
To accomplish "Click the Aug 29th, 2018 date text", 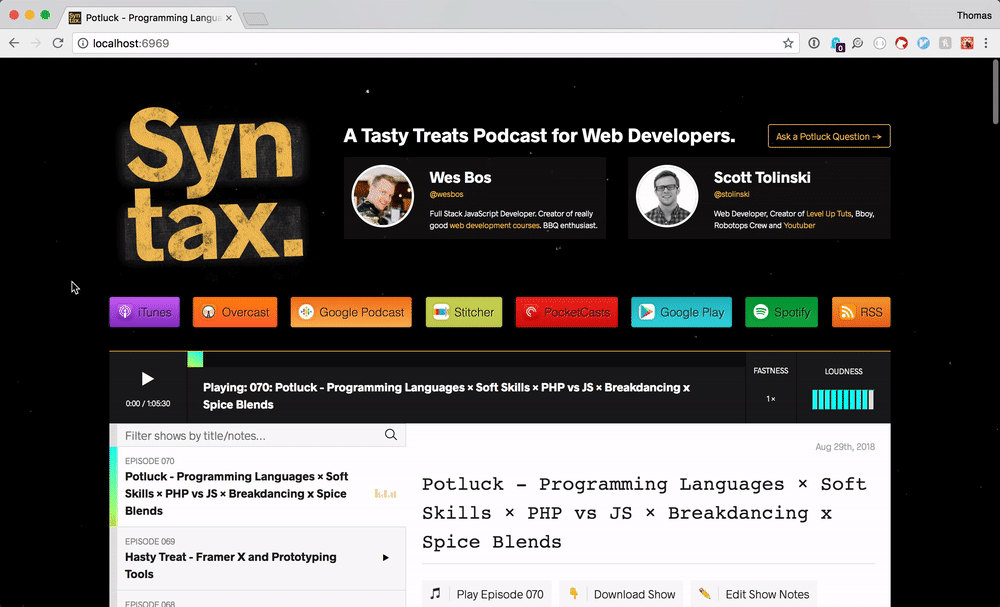I will point(845,447).
